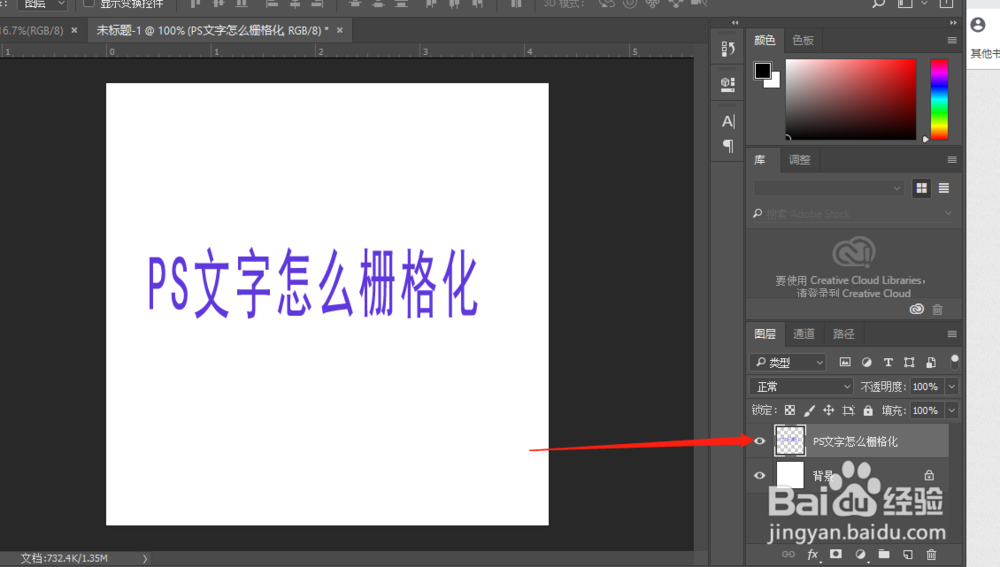
Task: Open the browser profile icon
Action: coord(978,25)
